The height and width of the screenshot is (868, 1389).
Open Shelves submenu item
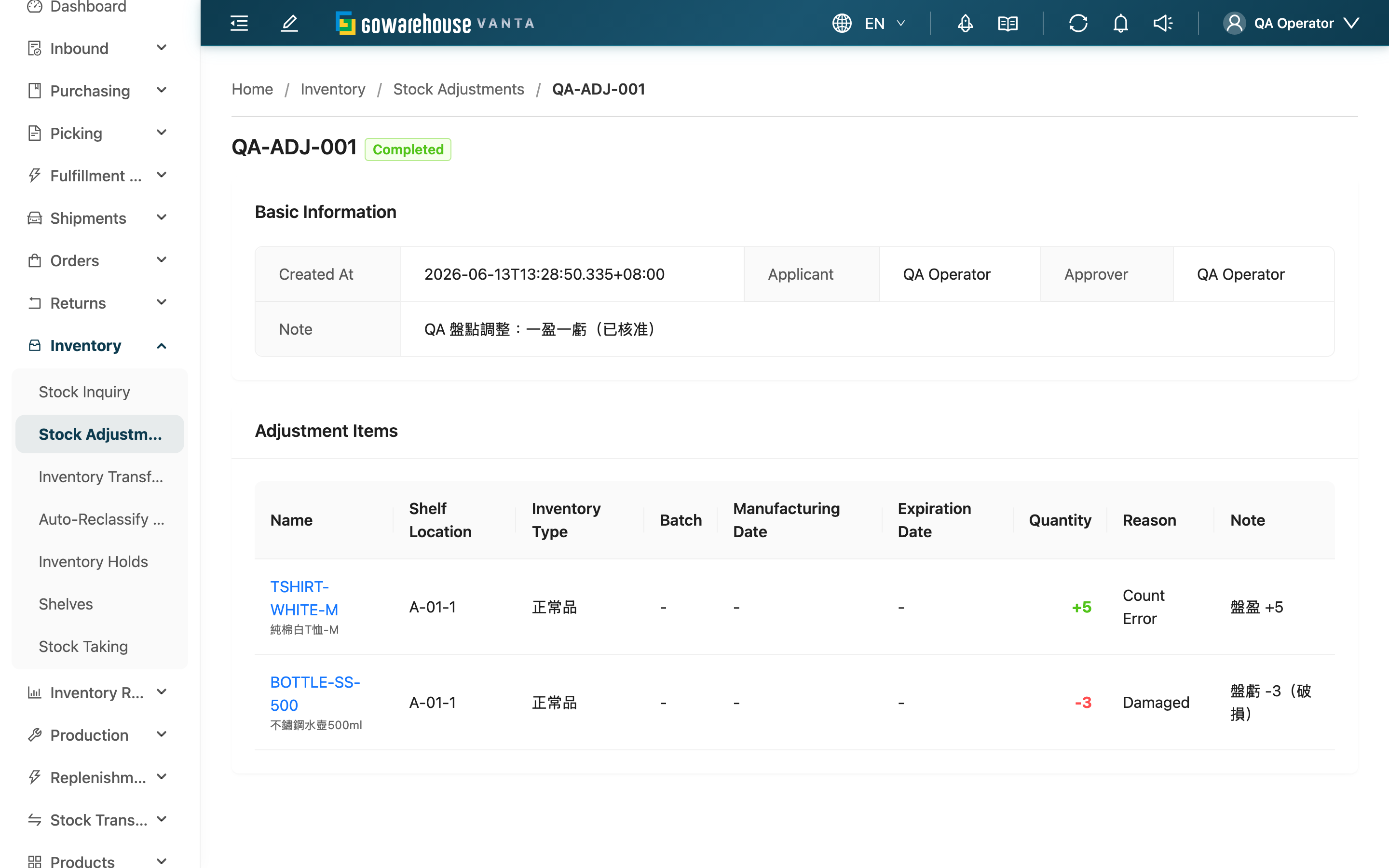point(100,604)
